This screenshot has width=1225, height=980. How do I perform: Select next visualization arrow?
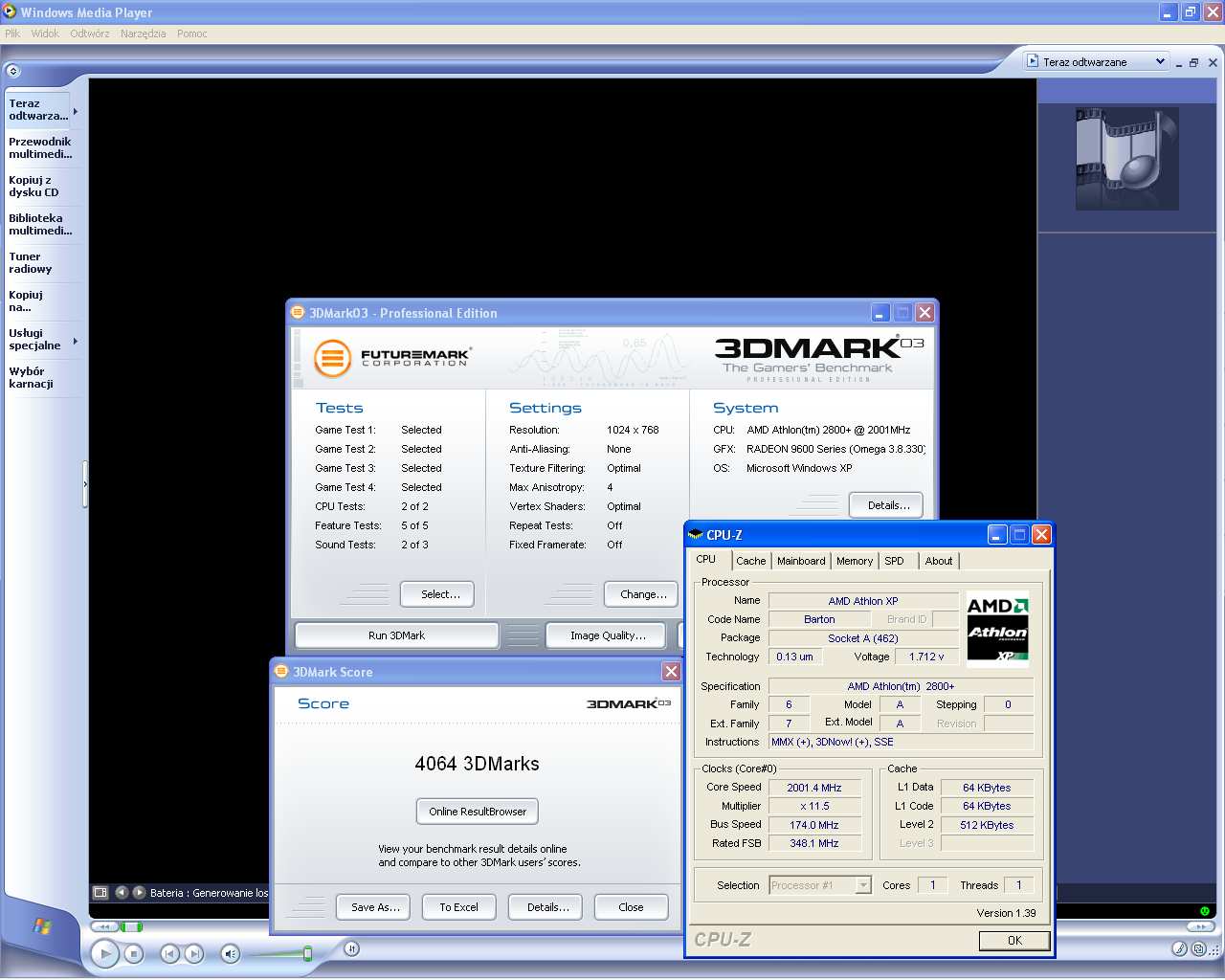[139, 892]
